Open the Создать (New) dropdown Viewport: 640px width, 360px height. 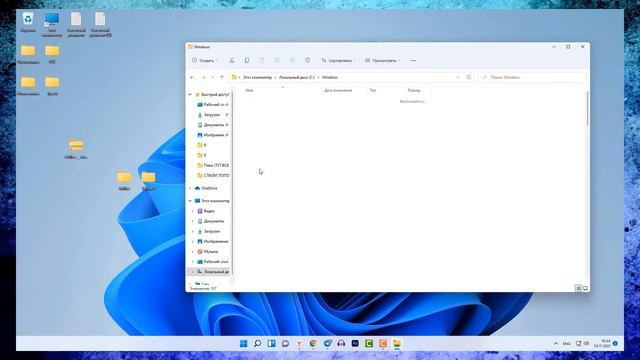pos(205,60)
